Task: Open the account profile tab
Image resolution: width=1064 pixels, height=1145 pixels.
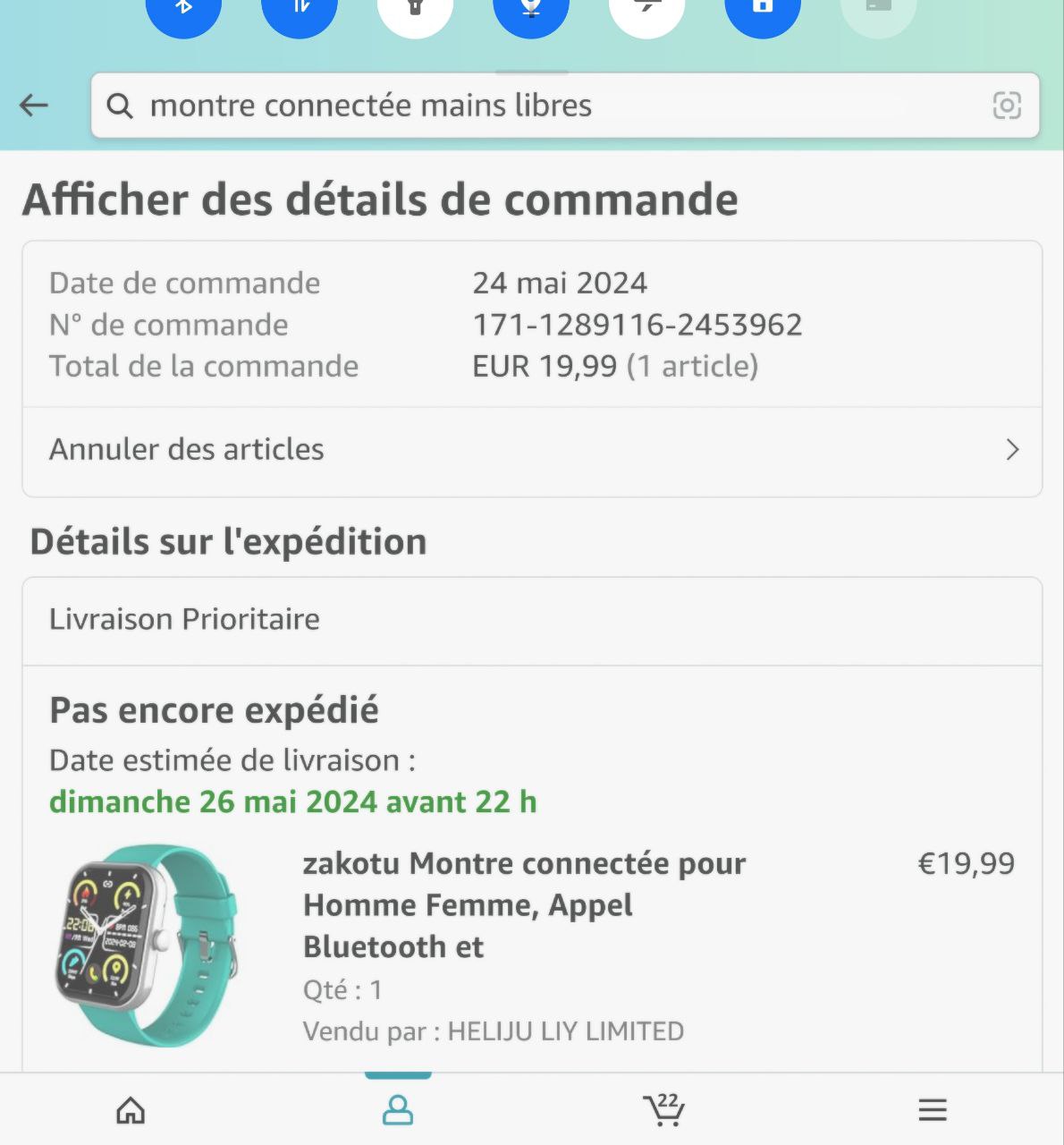Action: [398, 1111]
